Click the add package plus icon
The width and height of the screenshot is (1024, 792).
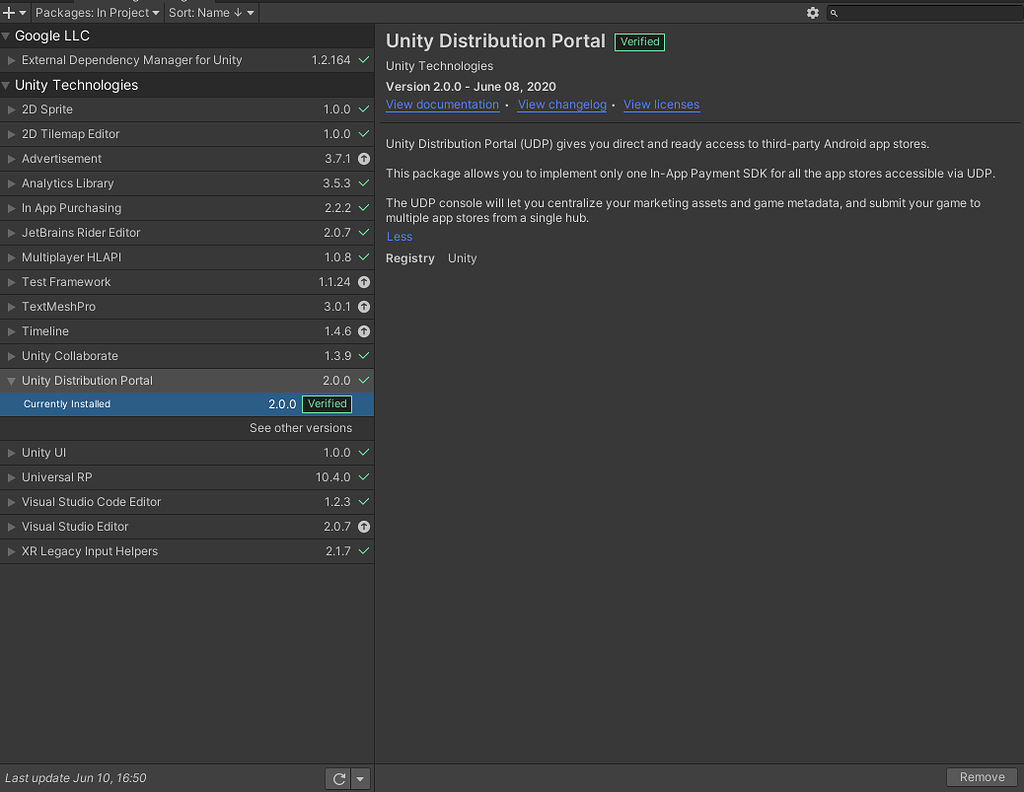tap(8, 12)
